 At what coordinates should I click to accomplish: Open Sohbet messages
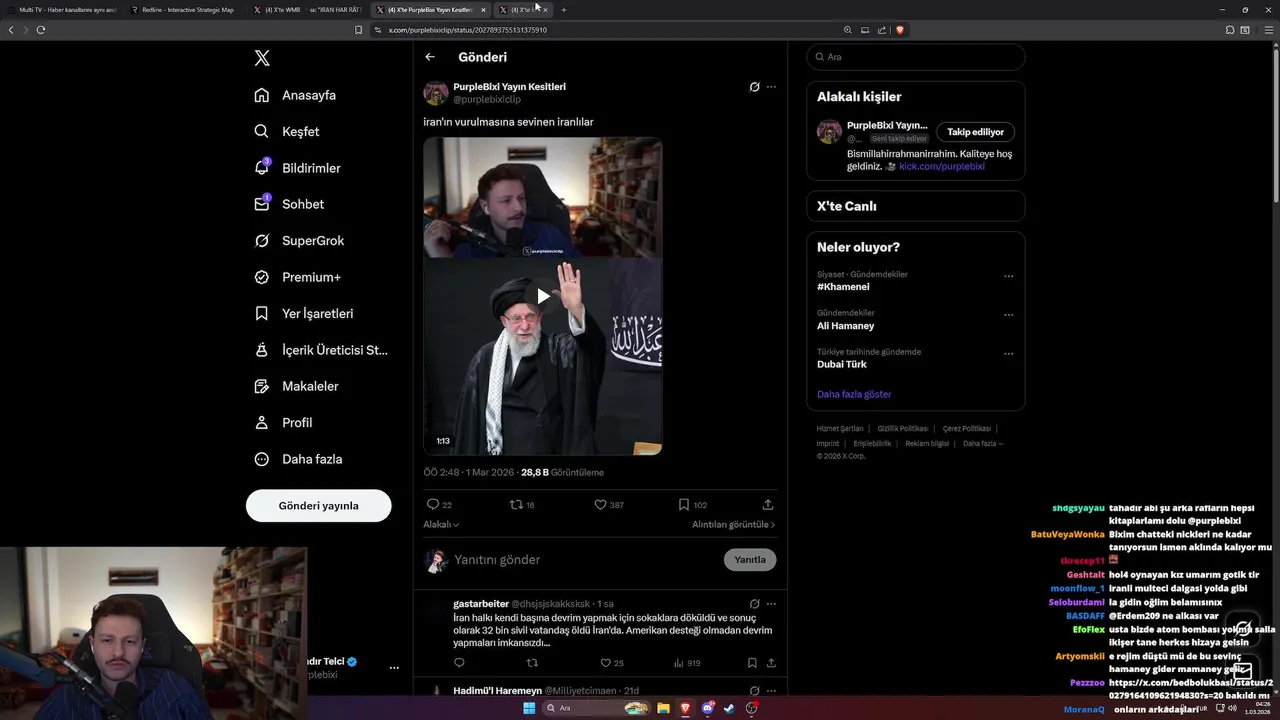point(289,204)
